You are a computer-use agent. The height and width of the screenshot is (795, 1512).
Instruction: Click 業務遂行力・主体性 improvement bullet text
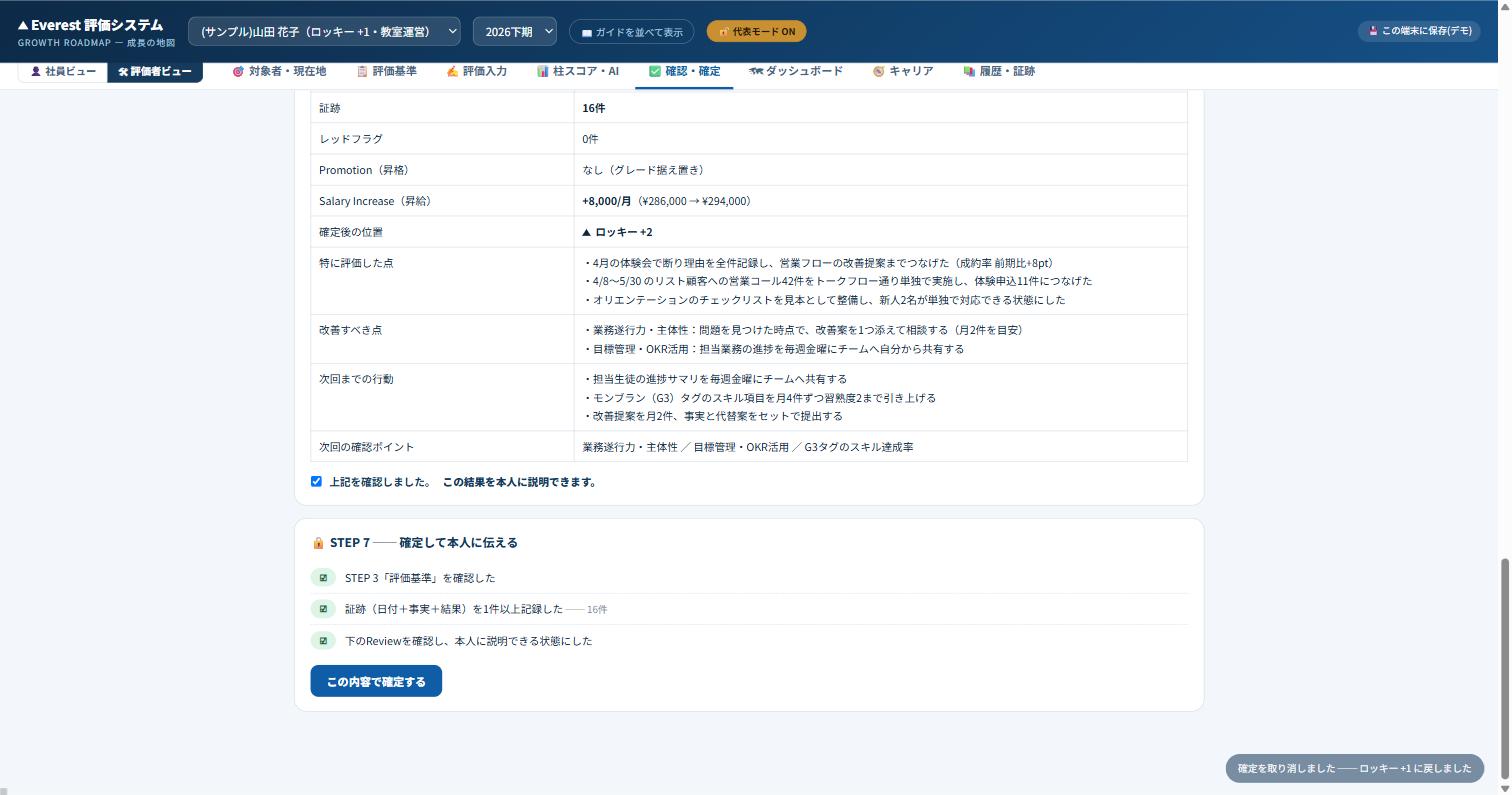pyautogui.click(x=805, y=330)
